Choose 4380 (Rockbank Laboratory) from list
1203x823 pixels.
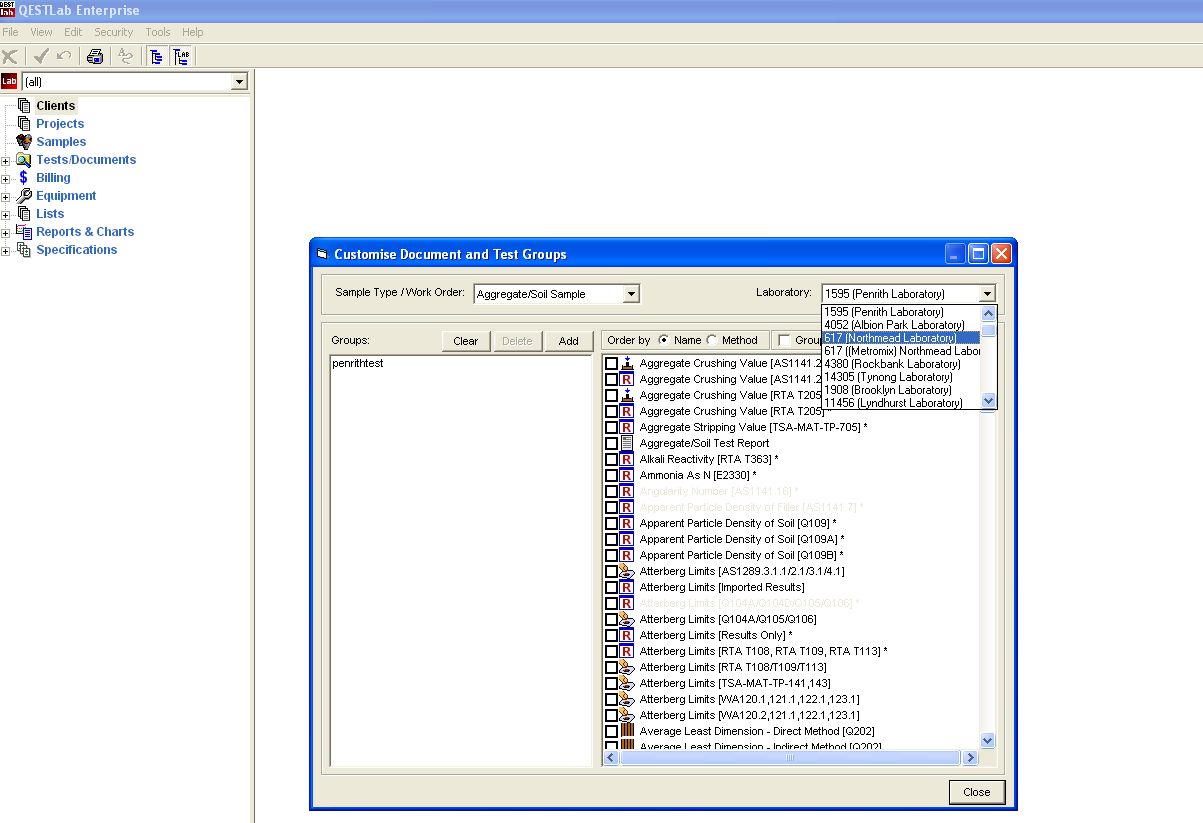tap(892, 364)
